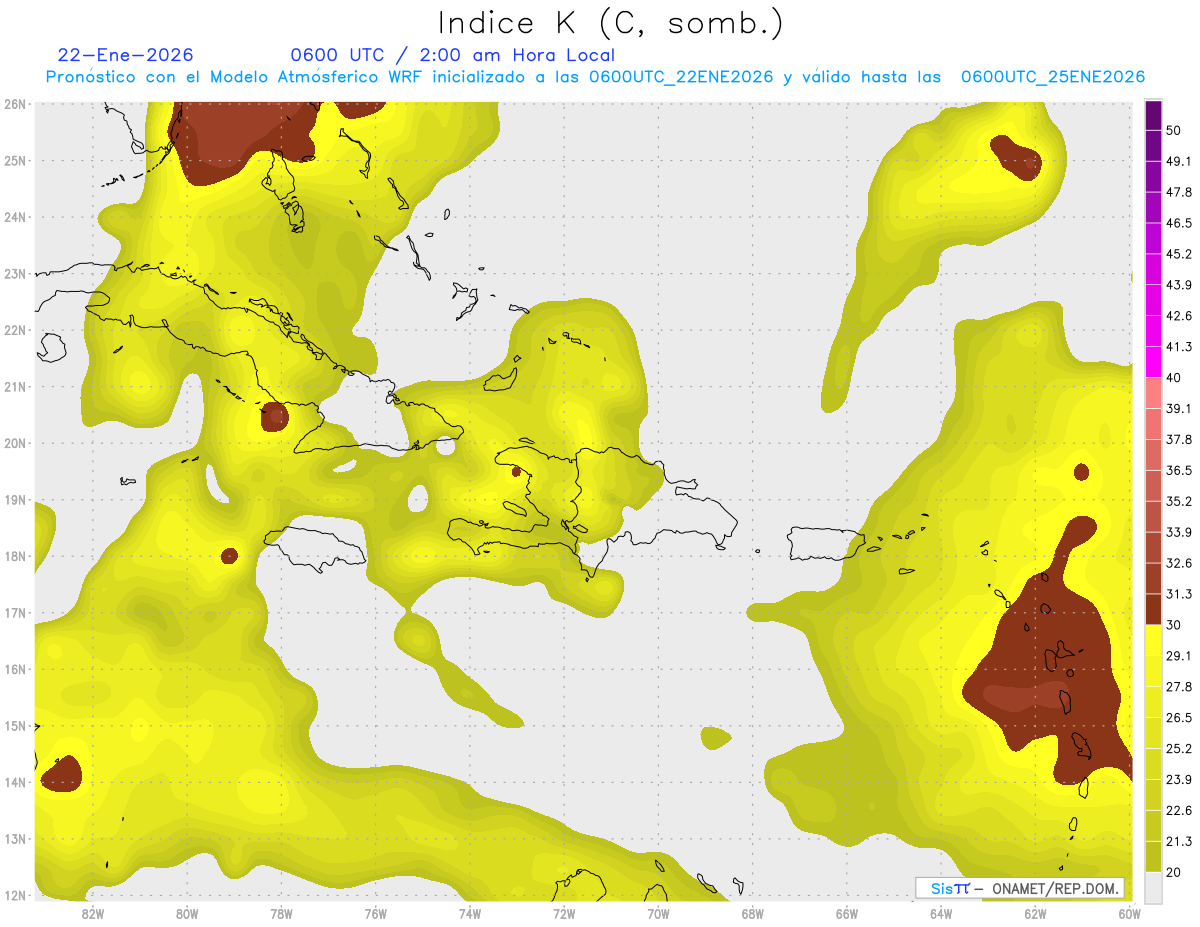
Task: Click the '32.6' color scale label
Action: 1178,563
